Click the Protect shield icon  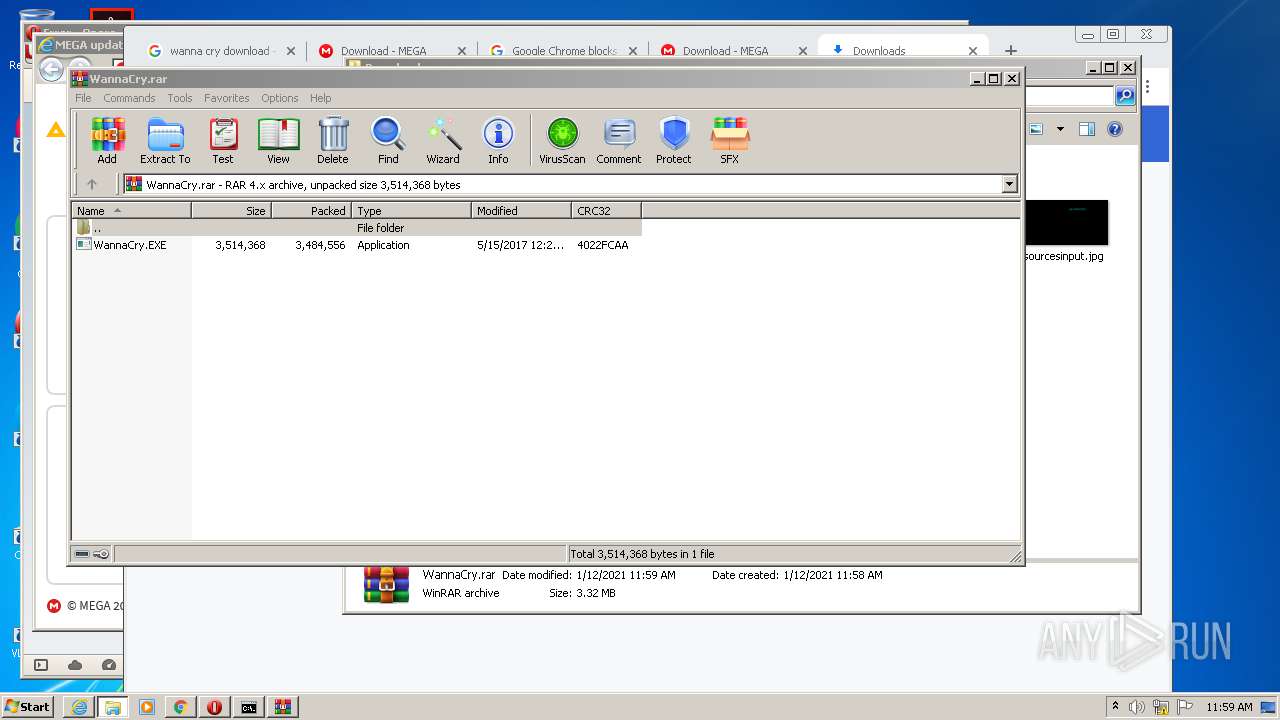674,141
